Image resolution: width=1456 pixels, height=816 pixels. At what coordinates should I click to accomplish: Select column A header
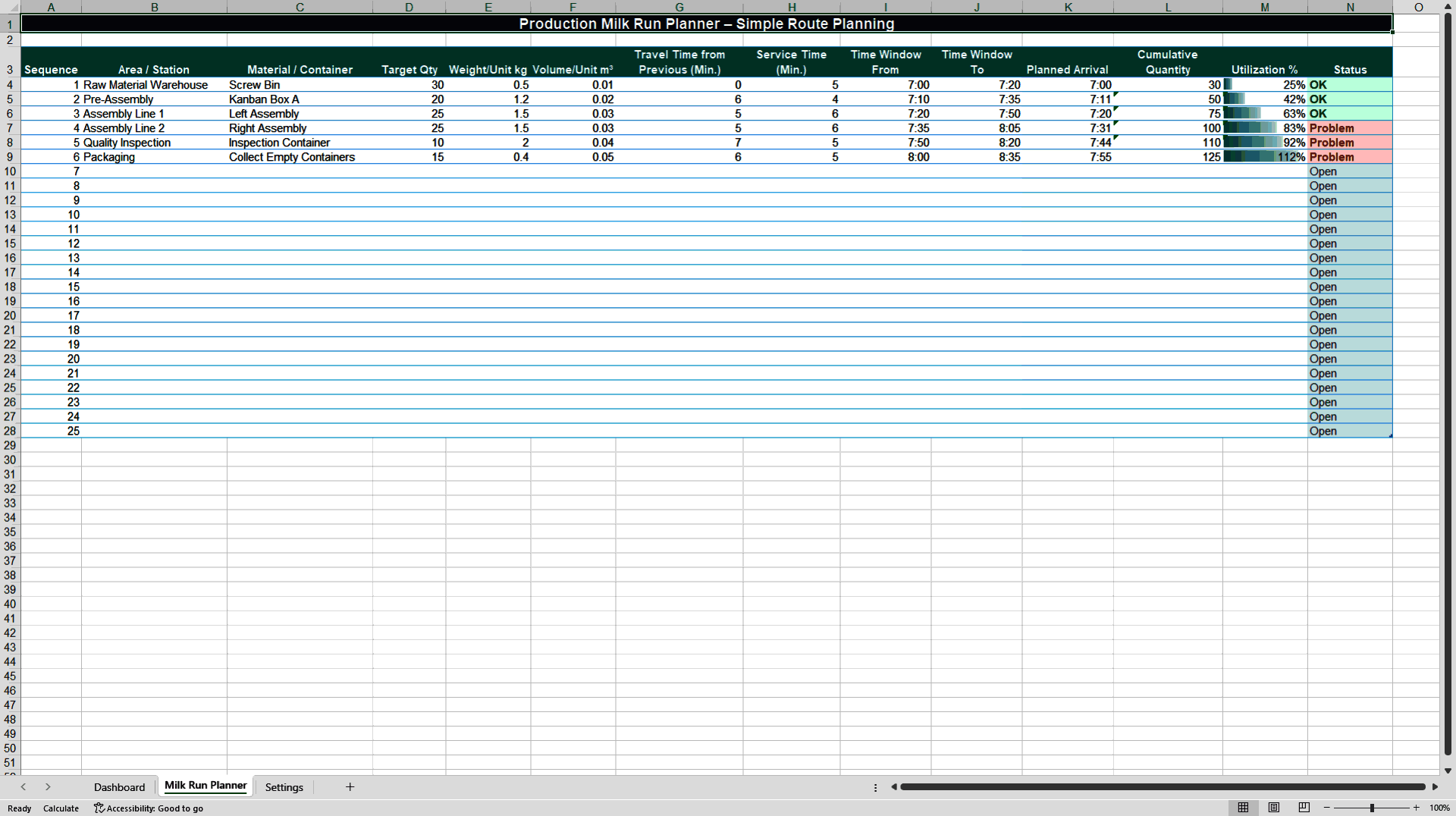tap(51, 7)
